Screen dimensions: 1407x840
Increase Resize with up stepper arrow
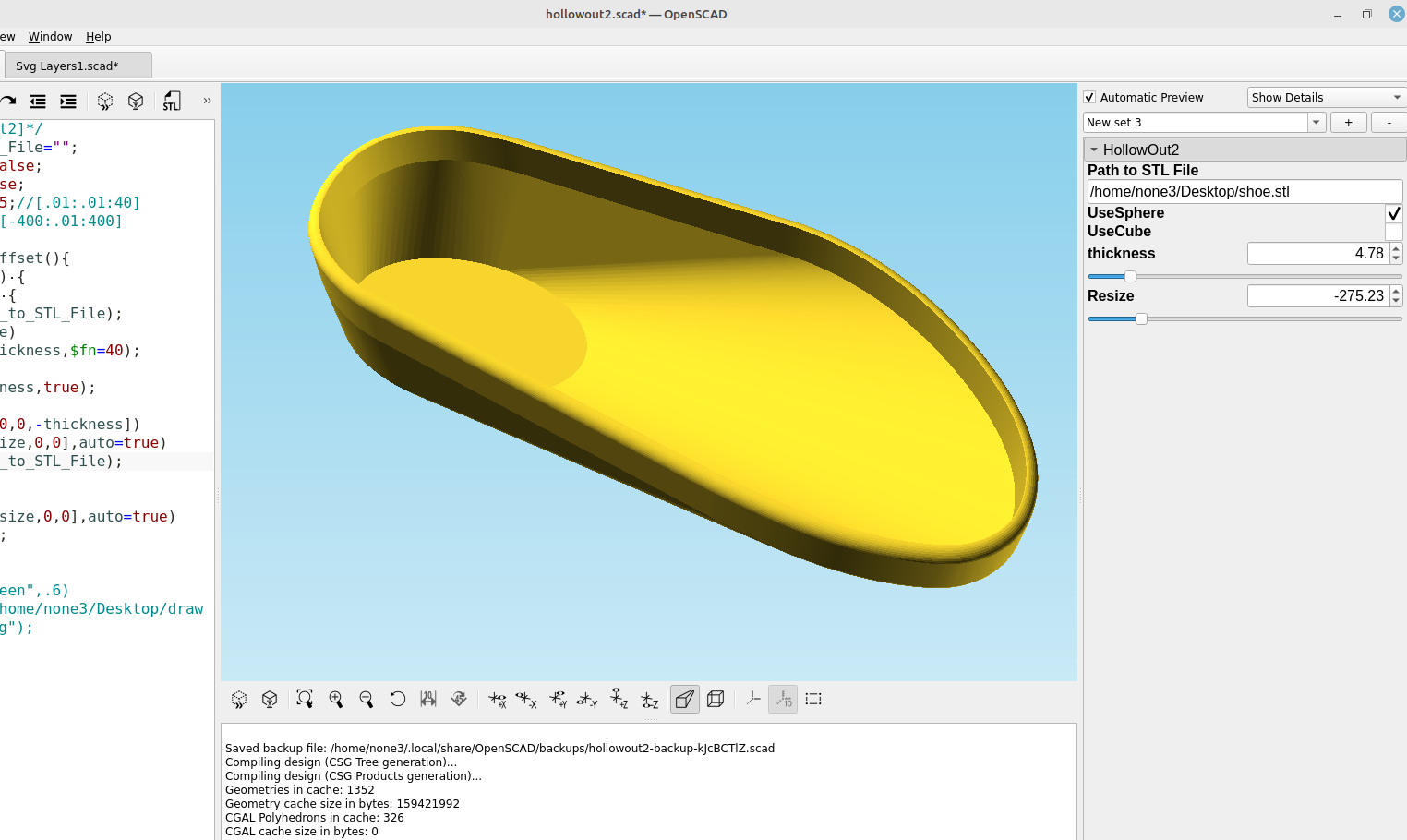click(1396, 291)
